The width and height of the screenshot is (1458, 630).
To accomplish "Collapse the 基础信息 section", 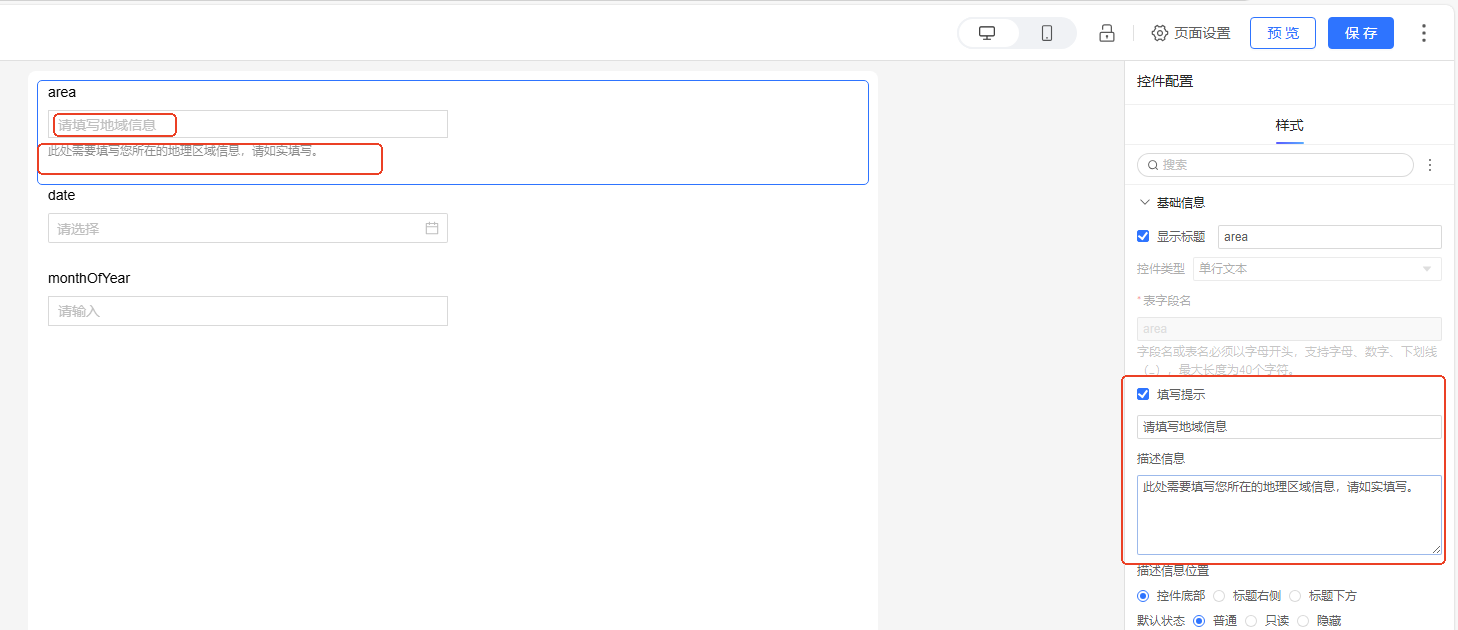I will [1145, 202].
